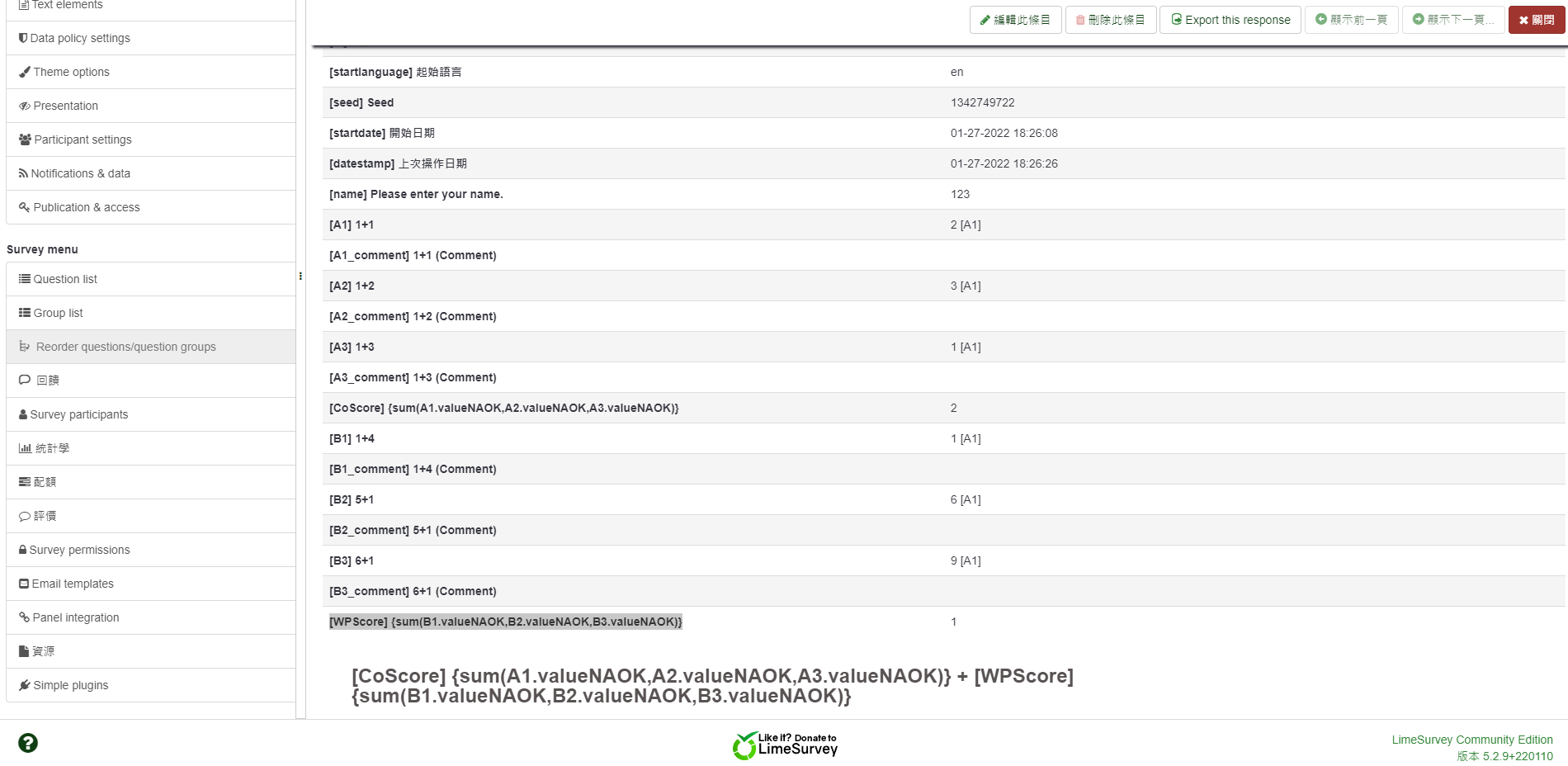
Task: Click the startdate value 01-27-2022 18:26:08
Action: 1004,133
